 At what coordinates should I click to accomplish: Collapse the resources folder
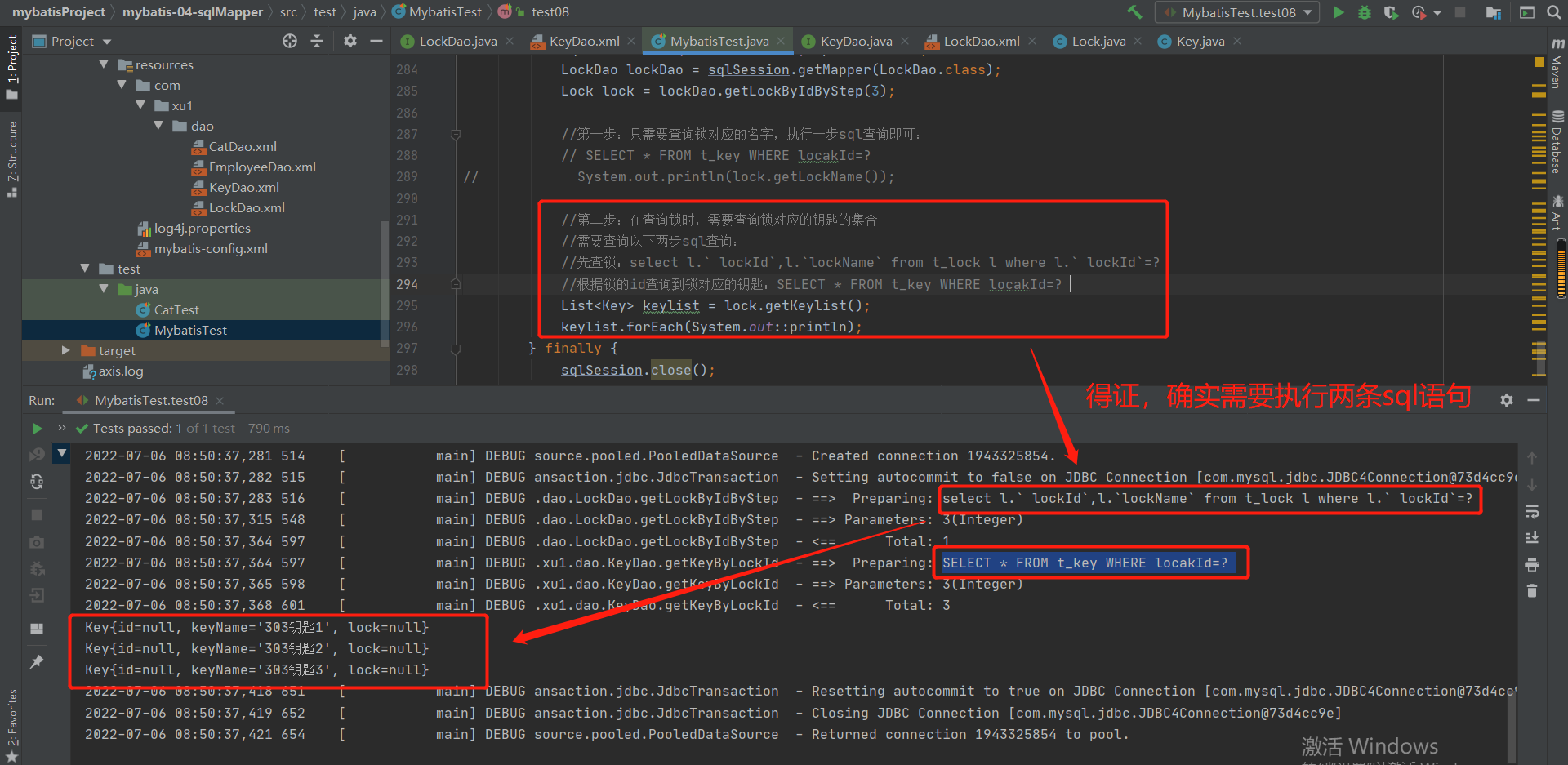click(x=104, y=64)
